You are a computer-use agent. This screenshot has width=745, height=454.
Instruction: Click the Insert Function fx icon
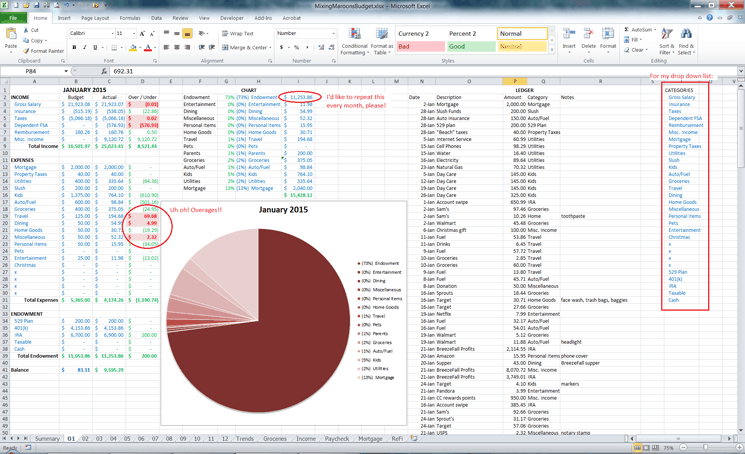(x=104, y=71)
